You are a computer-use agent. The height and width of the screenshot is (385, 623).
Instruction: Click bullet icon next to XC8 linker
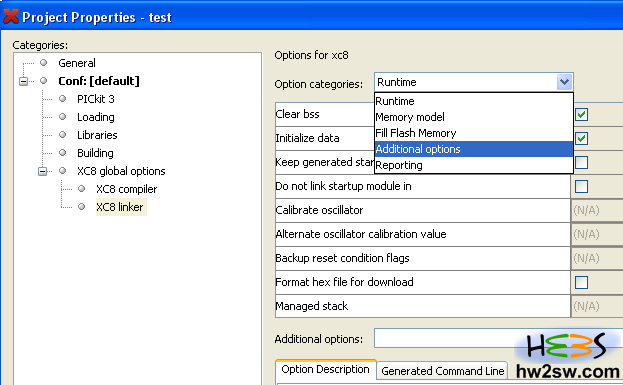coord(81,207)
